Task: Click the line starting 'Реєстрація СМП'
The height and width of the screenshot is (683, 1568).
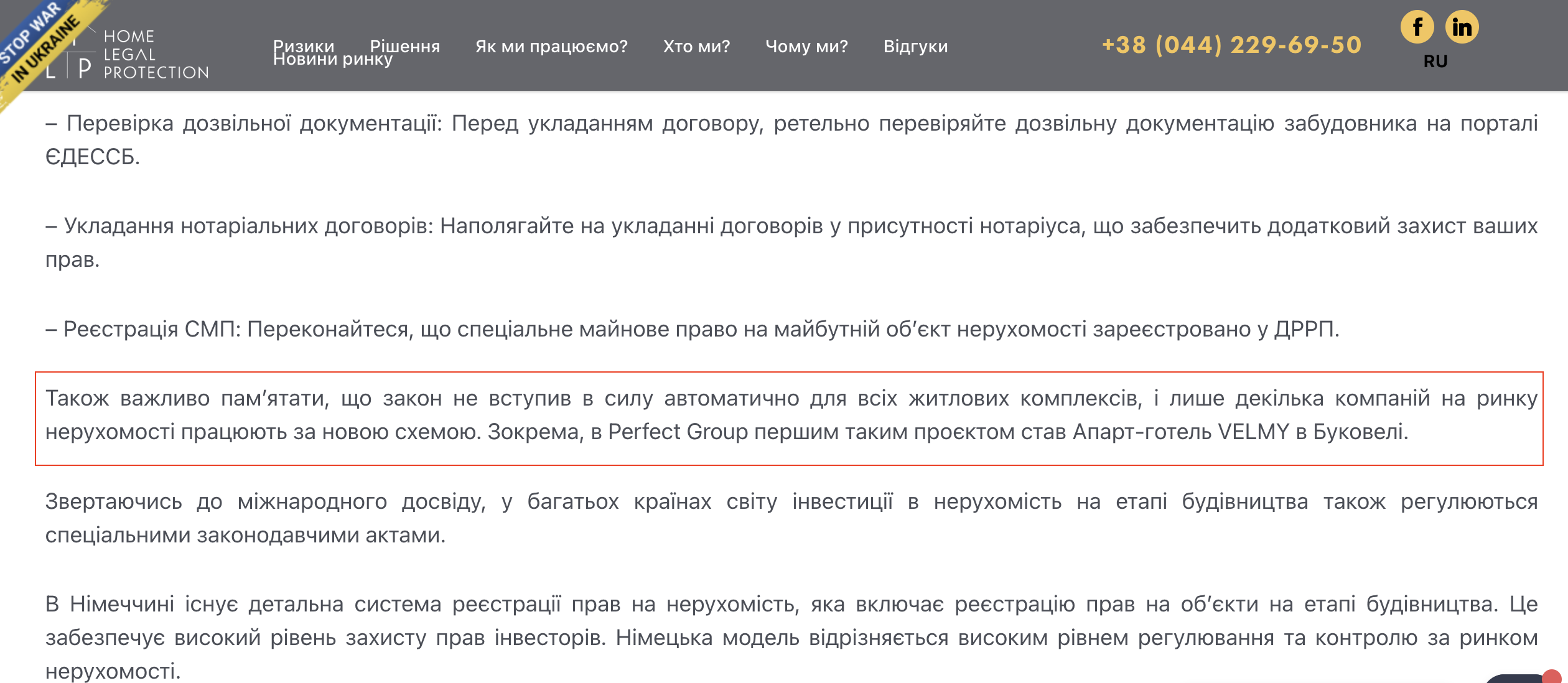Action: point(692,329)
